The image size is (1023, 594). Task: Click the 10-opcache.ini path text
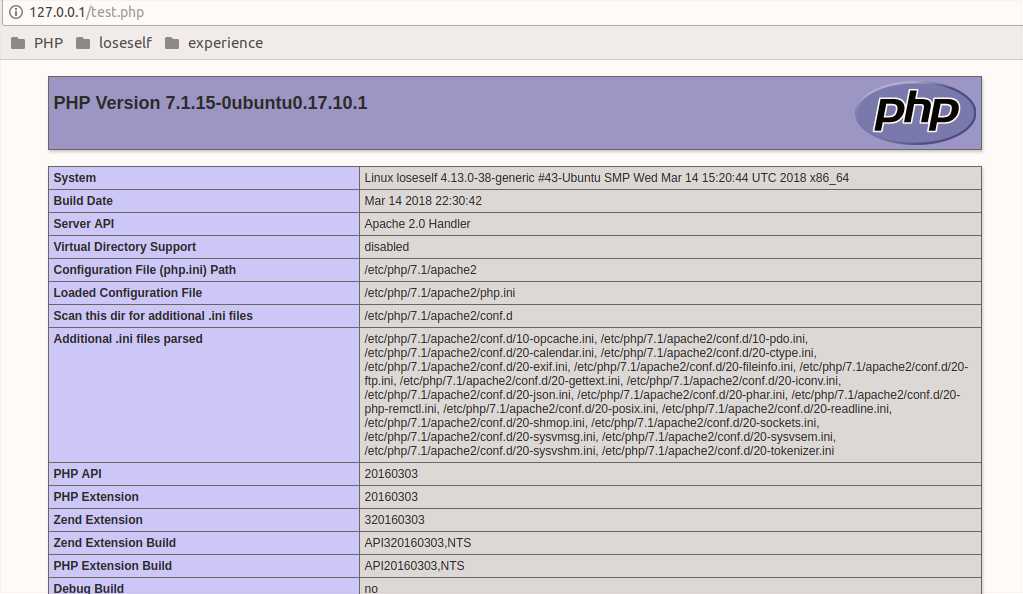coord(480,339)
